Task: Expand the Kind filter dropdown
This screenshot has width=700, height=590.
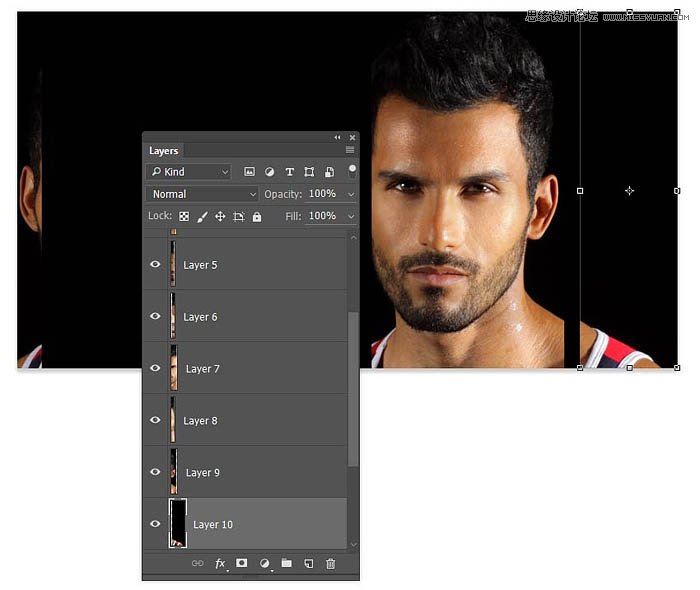Action: [x=189, y=172]
